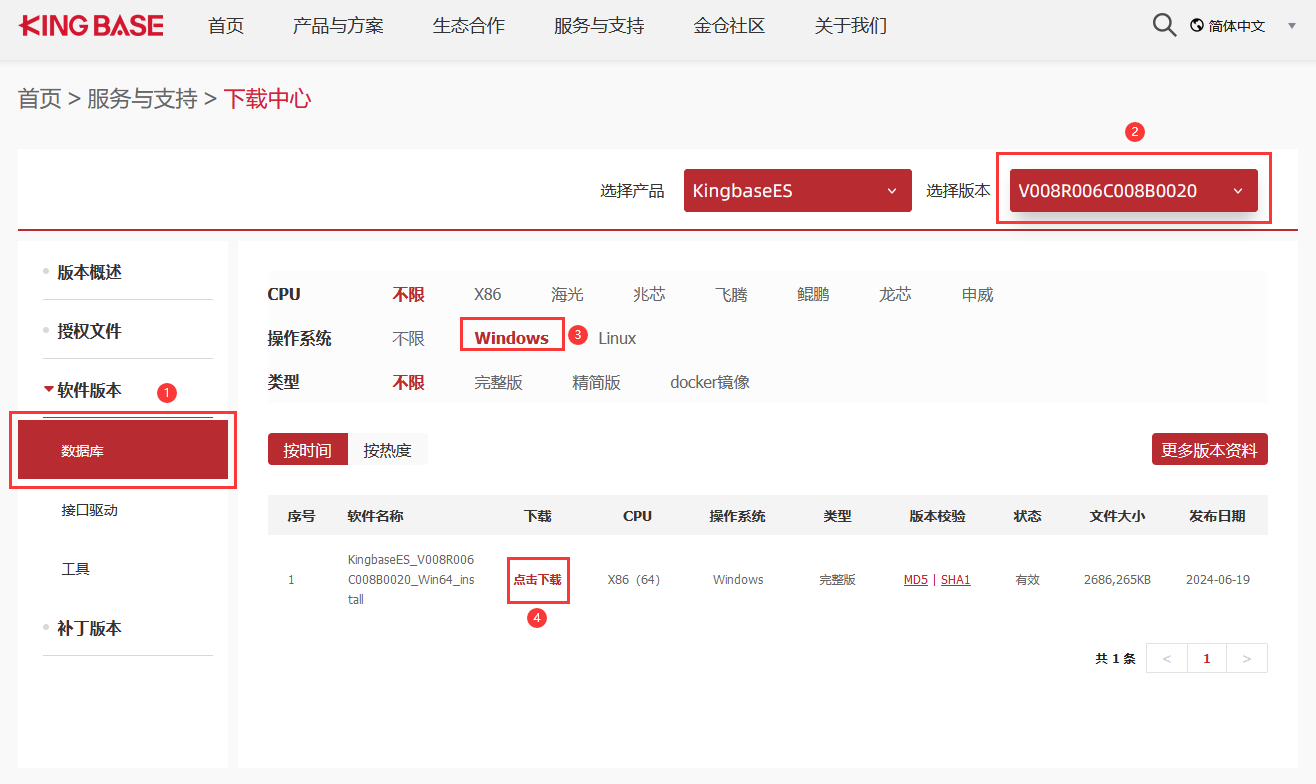Select Linux operating system filter
1316x784 pixels.
[x=617, y=338]
